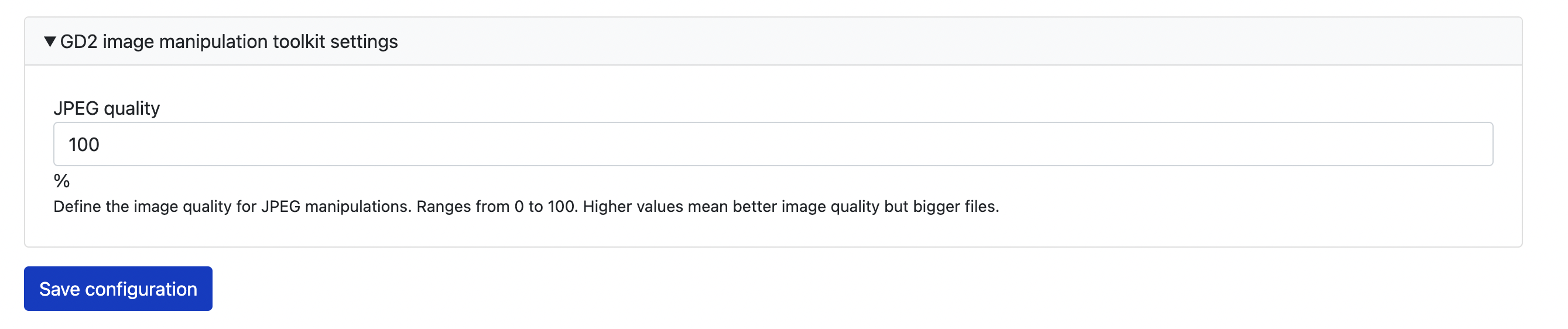Image resolution: width=1568 pixels, height=329 pixels.
Task: Click the GD2 image manipulation toolkit settings title
Action: tap(228, 42)
